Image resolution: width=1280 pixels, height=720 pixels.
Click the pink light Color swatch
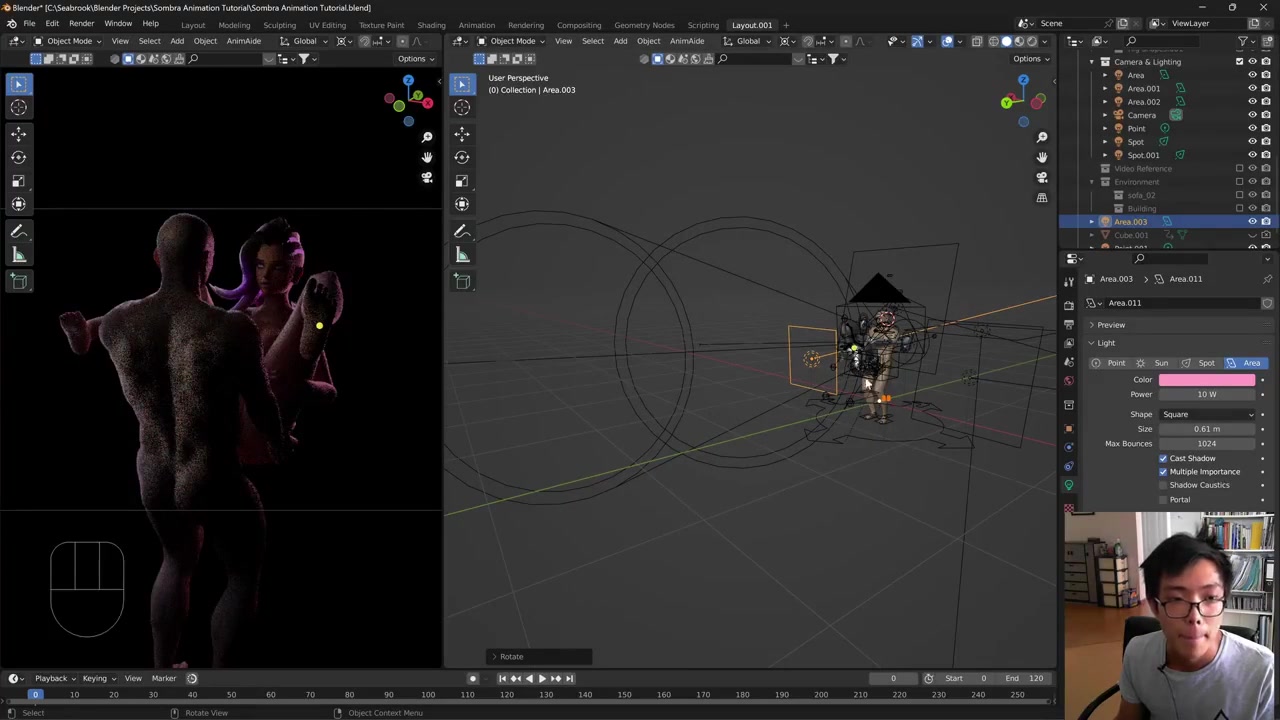(x=1206, y=380)
